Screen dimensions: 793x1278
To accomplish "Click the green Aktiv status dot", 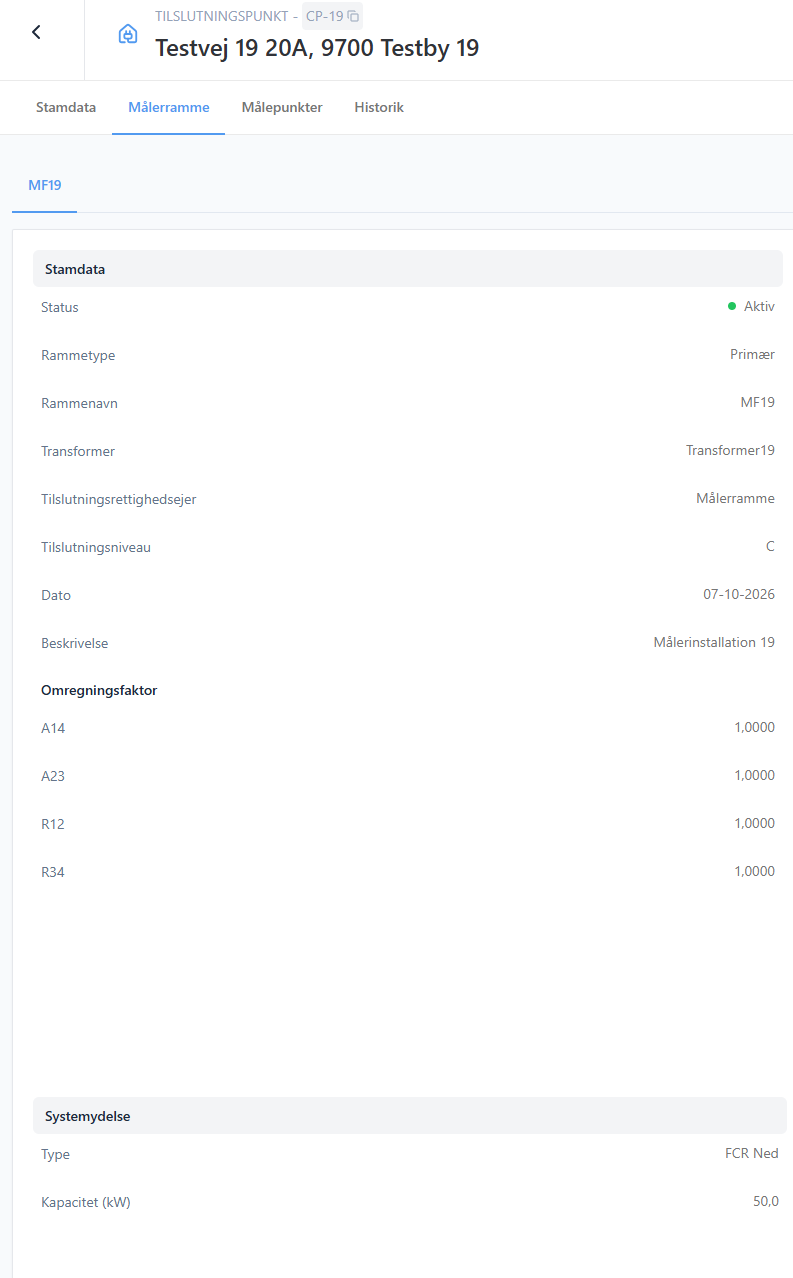I will pos(732,307).
